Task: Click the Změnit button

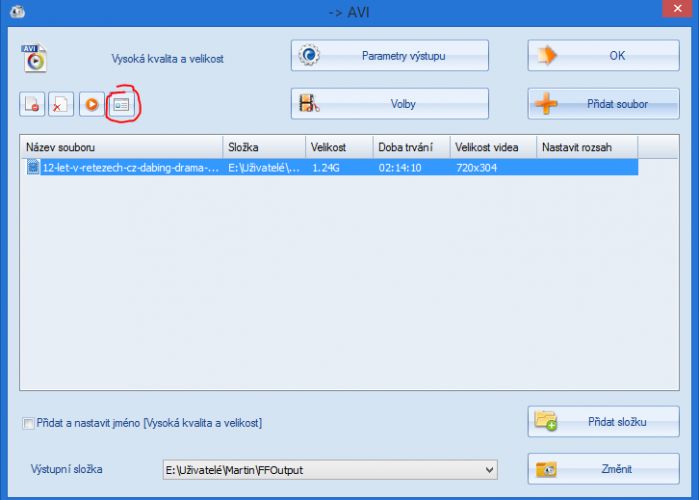Action: pos(604,469)
